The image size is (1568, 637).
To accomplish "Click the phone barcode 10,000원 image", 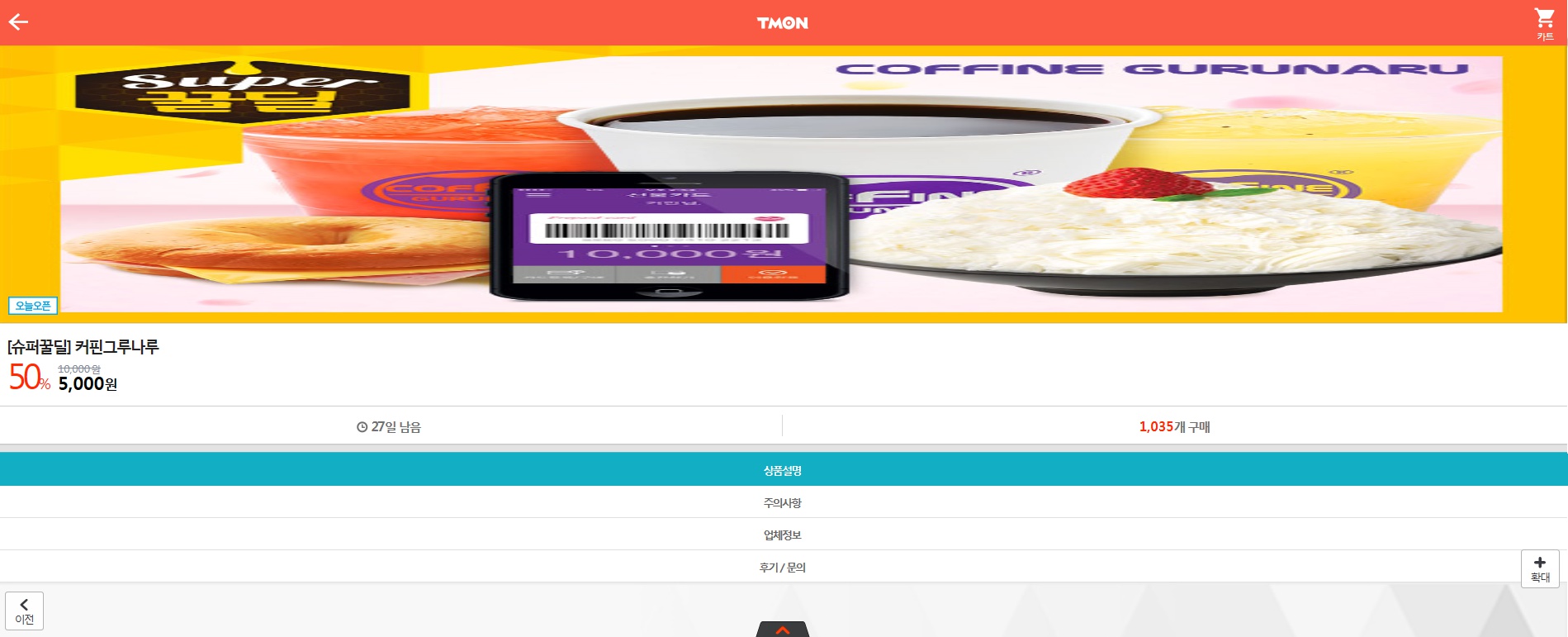I will (669, 236).
